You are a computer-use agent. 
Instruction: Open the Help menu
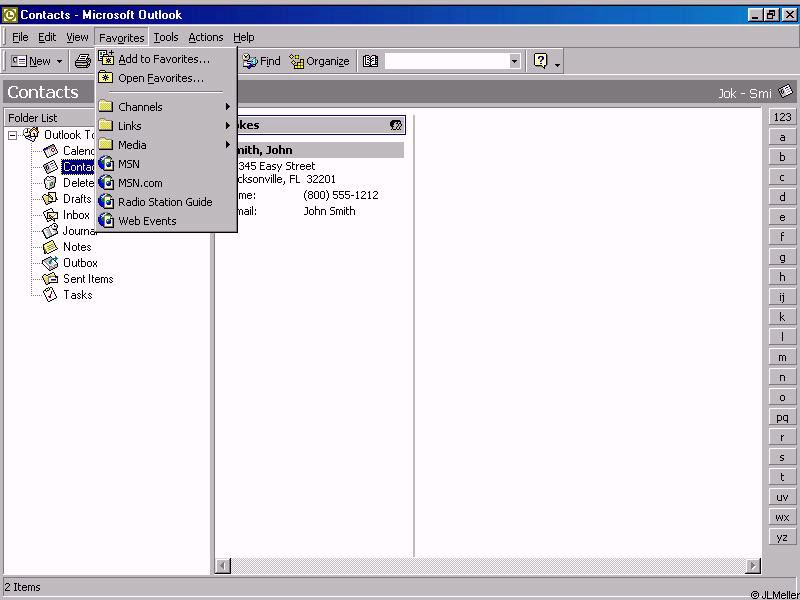click(x=244, y=37)
